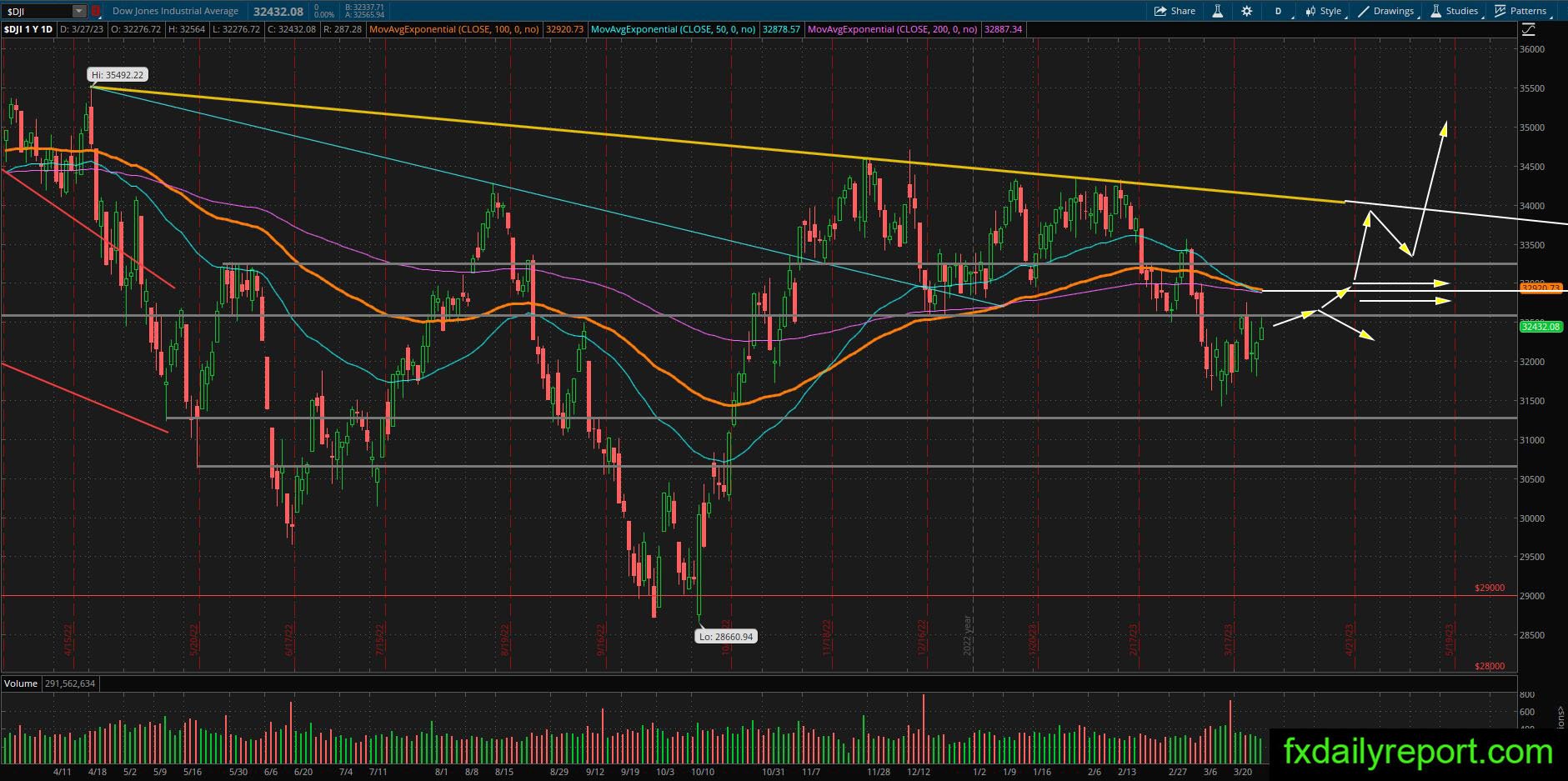Click the Hi: 35492.22 price bubble

coord(118,75)
